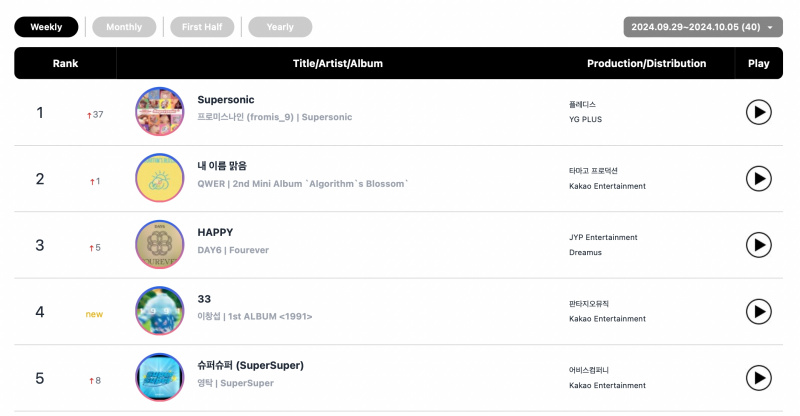Click the HAPPY song title link

(x=215, y=232)
